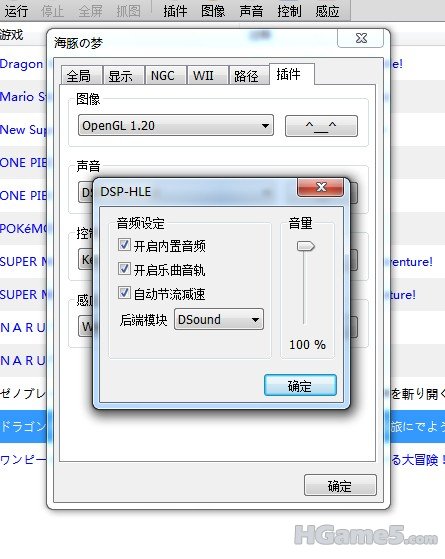
Task: Close the 海豚の梦 settings window
Action: [x=360, y=38]
